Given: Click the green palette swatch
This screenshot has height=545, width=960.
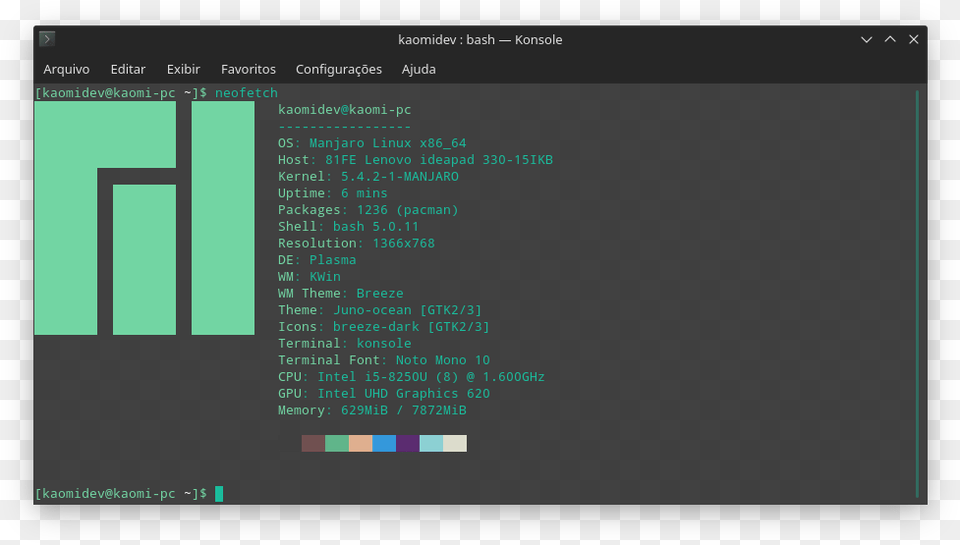Looking at the screenshot, I should tap(337, 443).
